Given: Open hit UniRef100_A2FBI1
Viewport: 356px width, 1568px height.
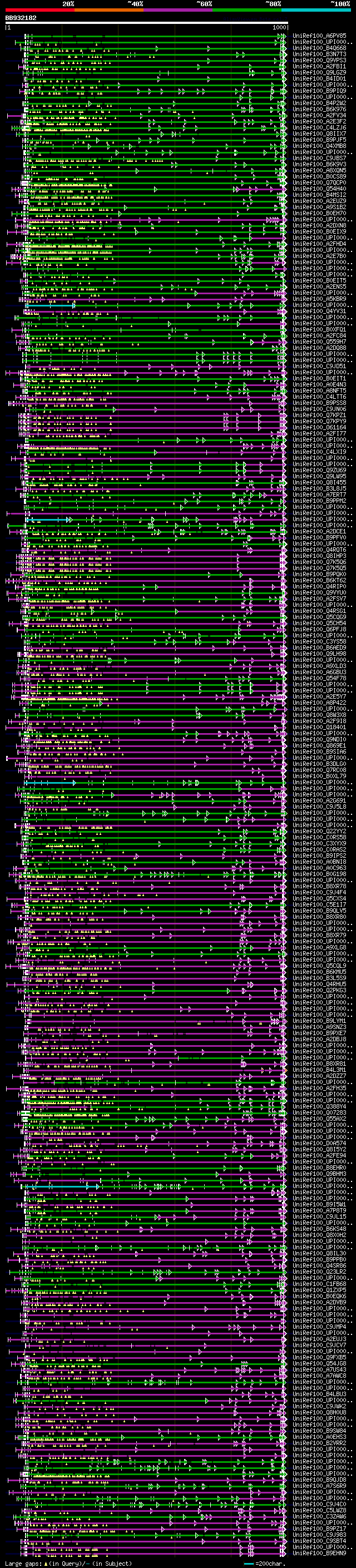Looking at the screenshot, I should tap(319, 66).
